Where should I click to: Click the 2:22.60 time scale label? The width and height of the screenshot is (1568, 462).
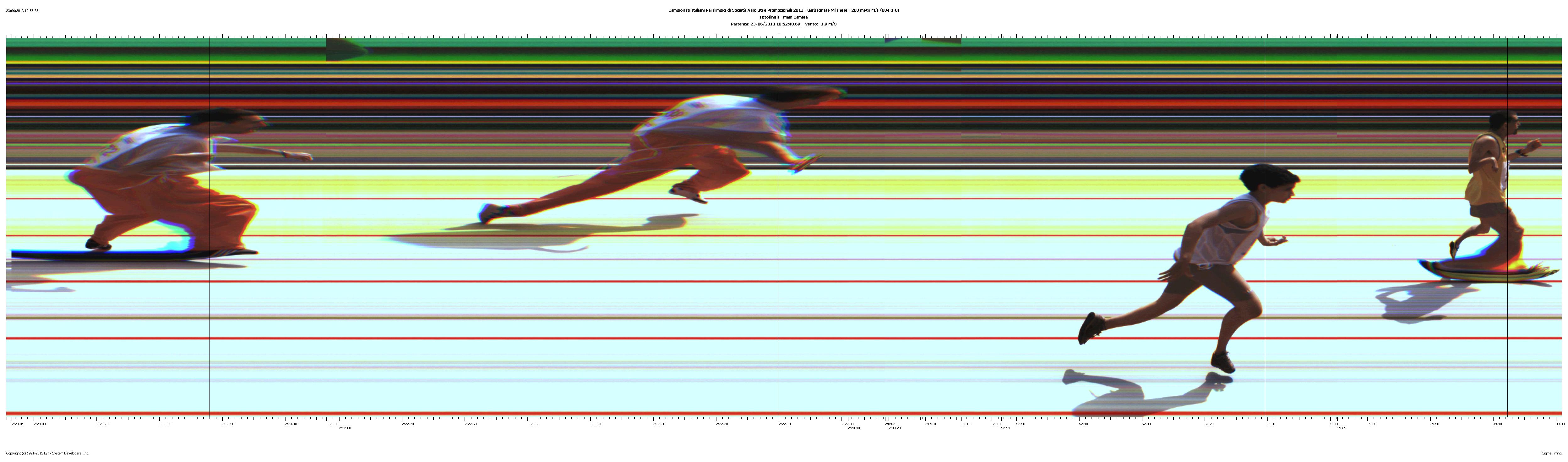click(x=471, y=424)
